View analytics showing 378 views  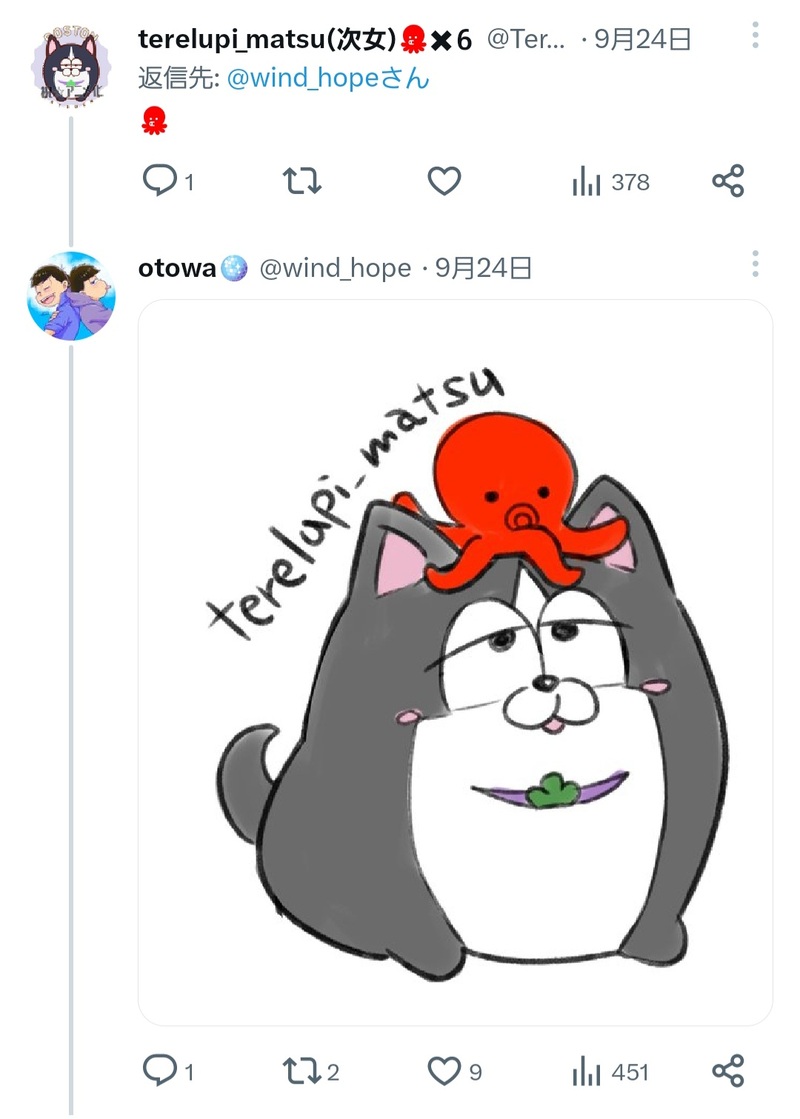pos(610,182)
